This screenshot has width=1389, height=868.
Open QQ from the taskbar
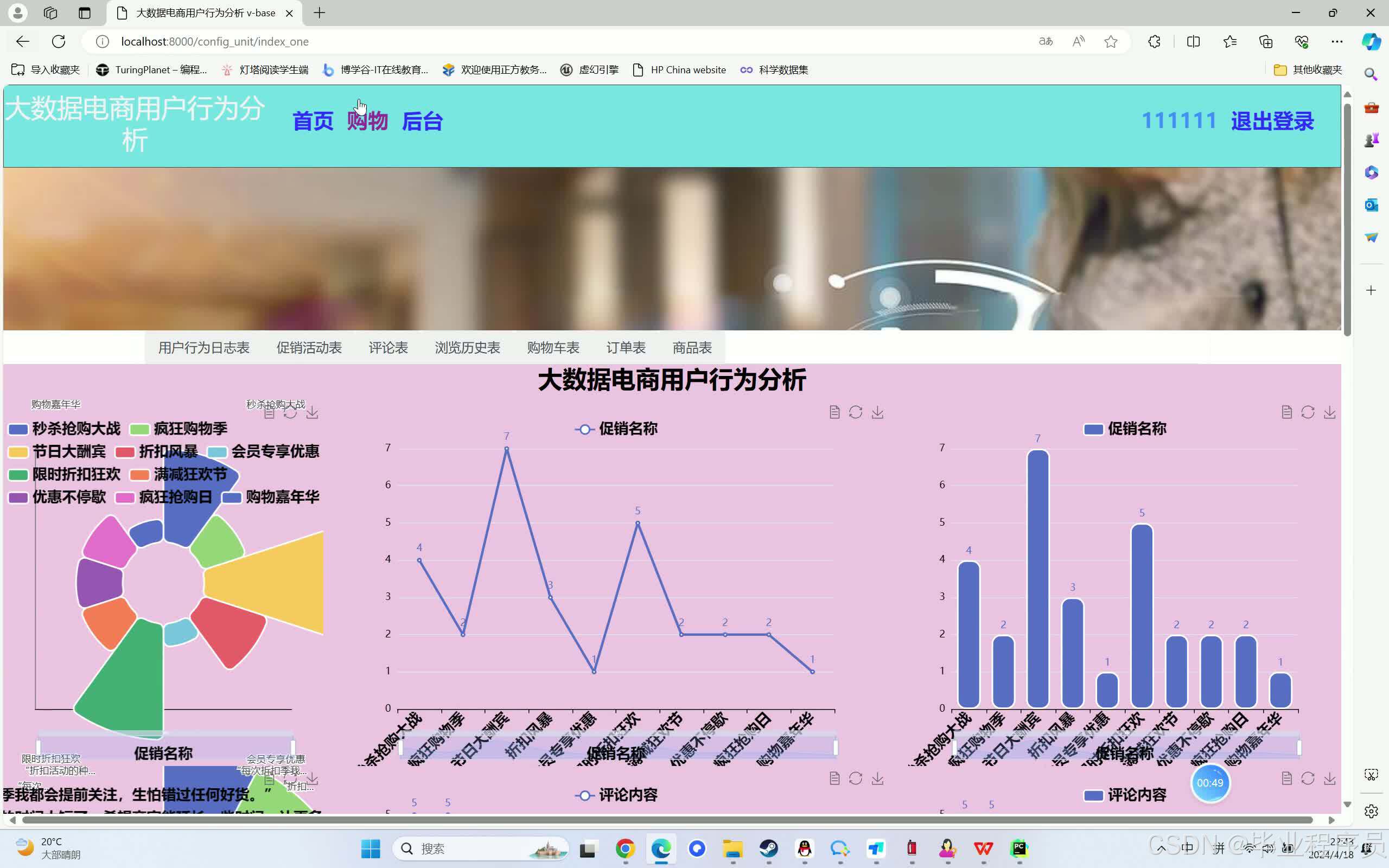coord(804,848)
